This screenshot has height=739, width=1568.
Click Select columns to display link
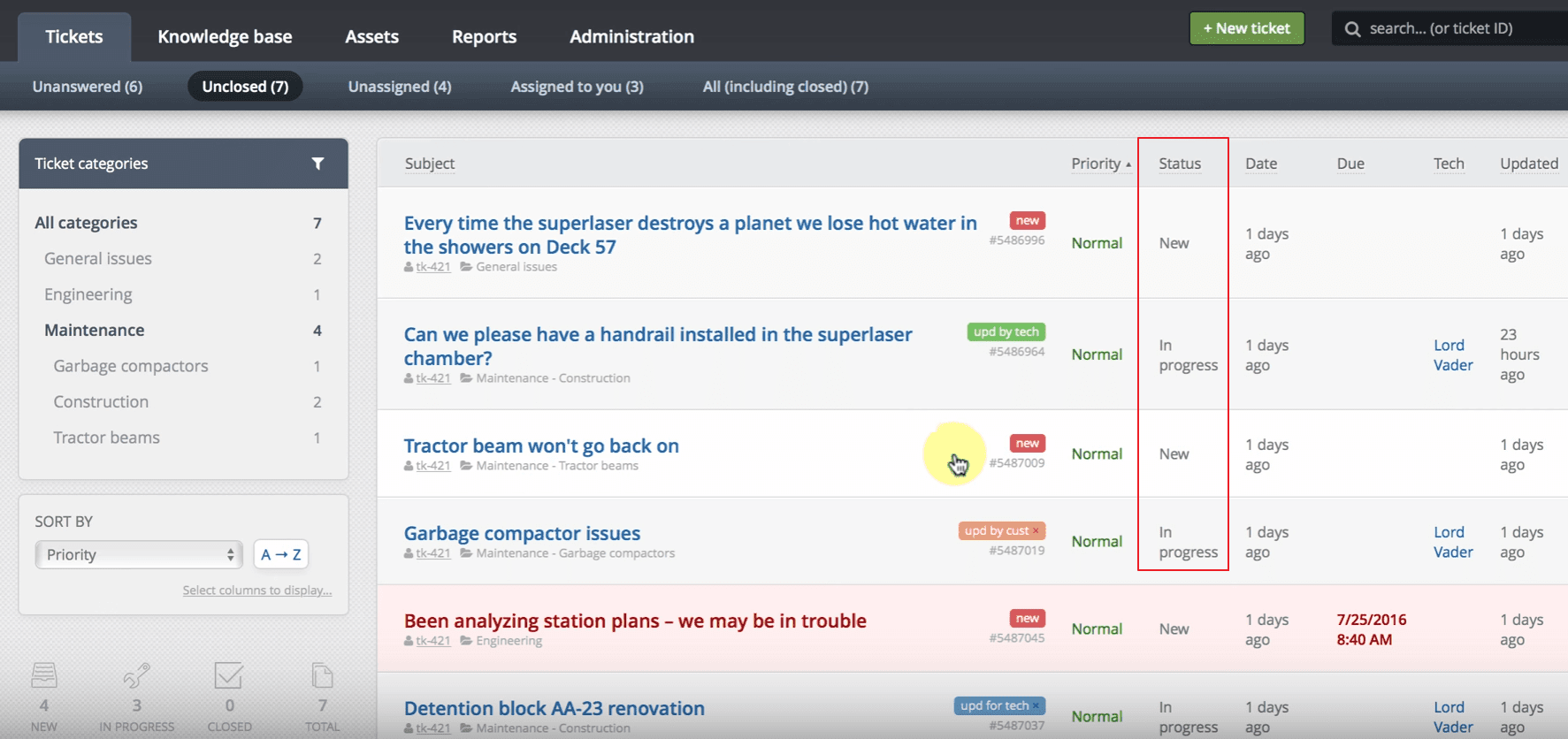(x=257, y=590)
